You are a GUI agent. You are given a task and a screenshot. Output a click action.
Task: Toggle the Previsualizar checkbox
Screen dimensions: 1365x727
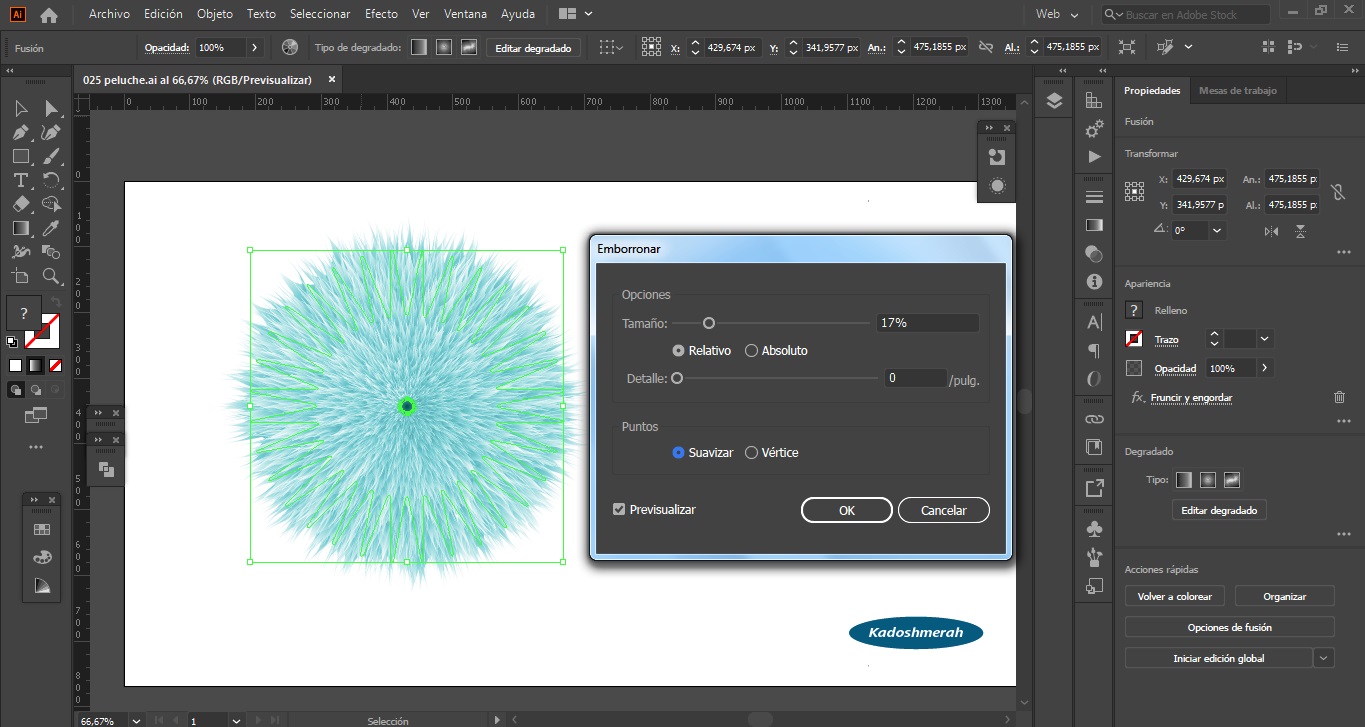pos(619,510)
